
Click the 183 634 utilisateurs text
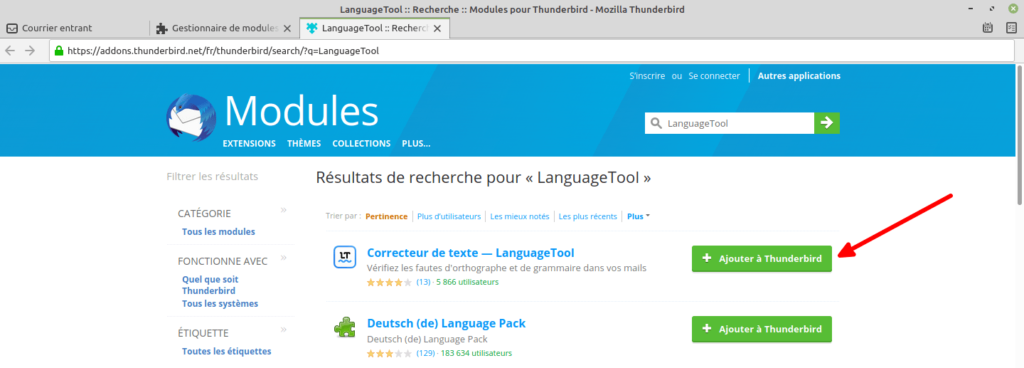476,354
